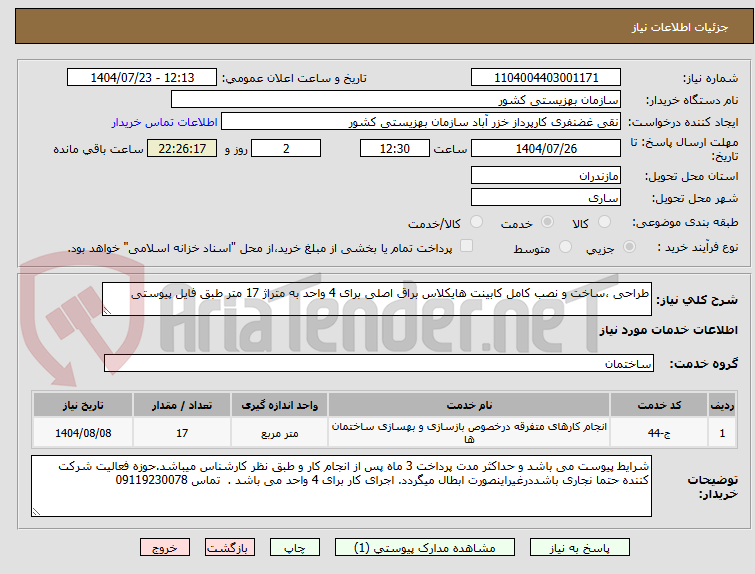
Task: Click the remaining days field showing 2
Action: coord(286,148)
